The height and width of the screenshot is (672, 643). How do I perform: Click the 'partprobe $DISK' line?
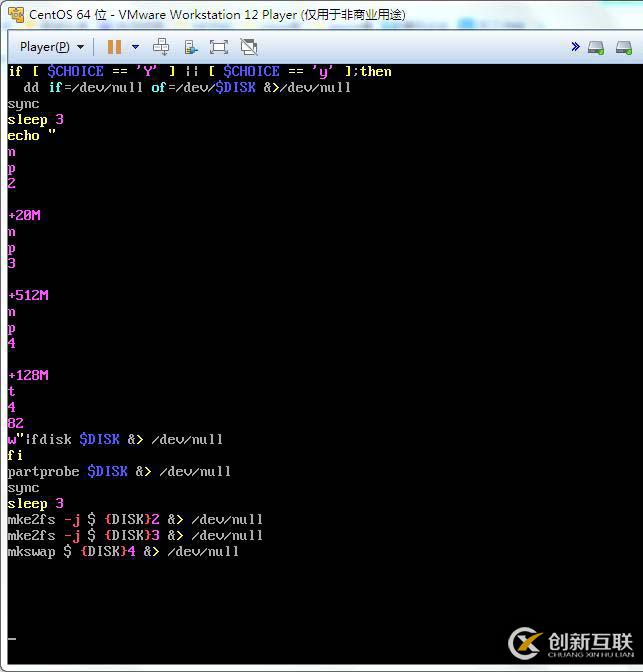click(x=119, y=471)
